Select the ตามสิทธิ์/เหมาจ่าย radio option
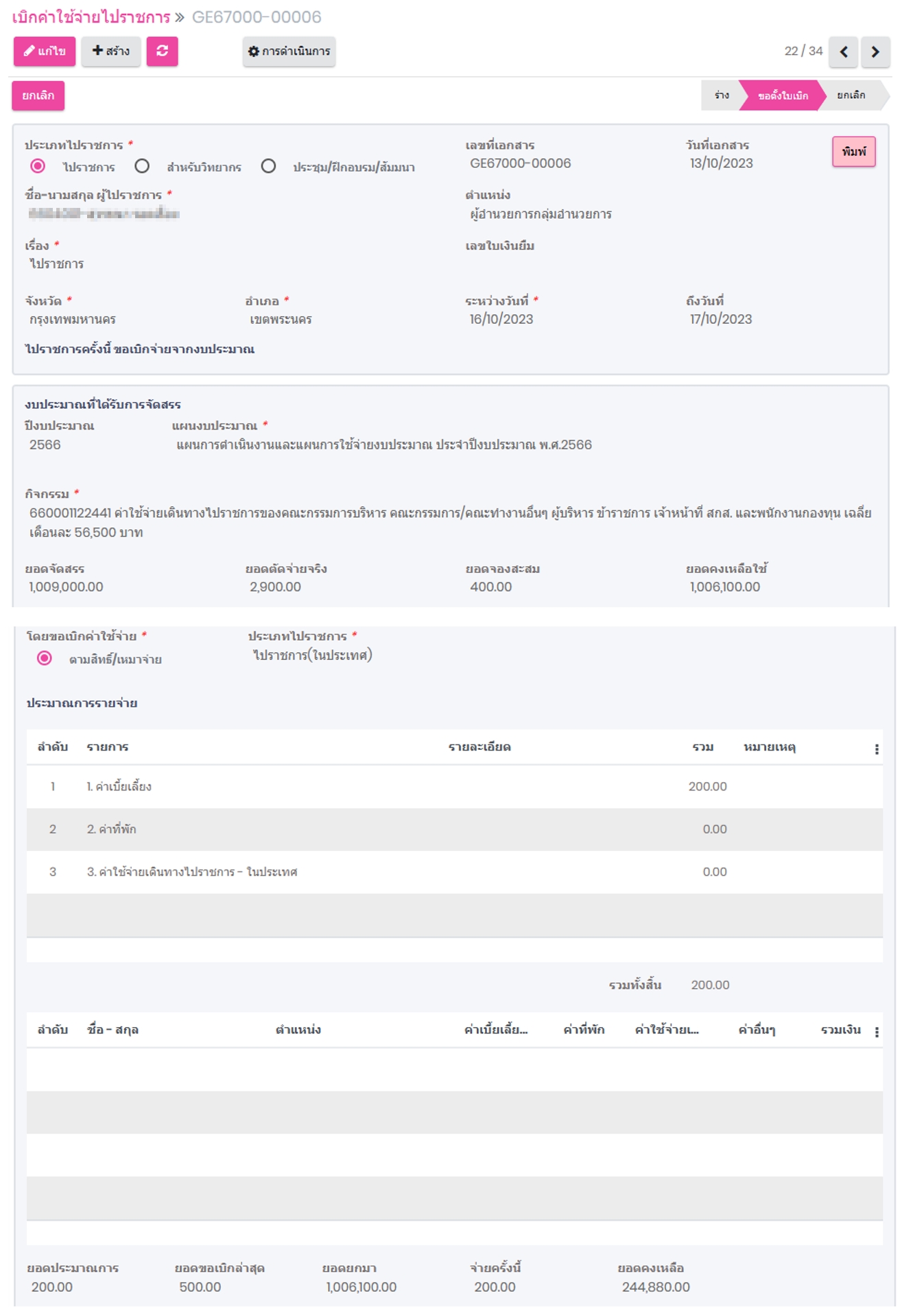Viewport: 902px width, 1316px height. click(x=45, y=658)
